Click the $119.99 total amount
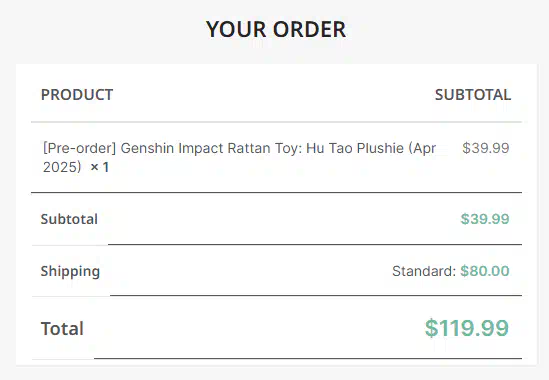Viewport: 549px width, 380px height. click(467, 328)
